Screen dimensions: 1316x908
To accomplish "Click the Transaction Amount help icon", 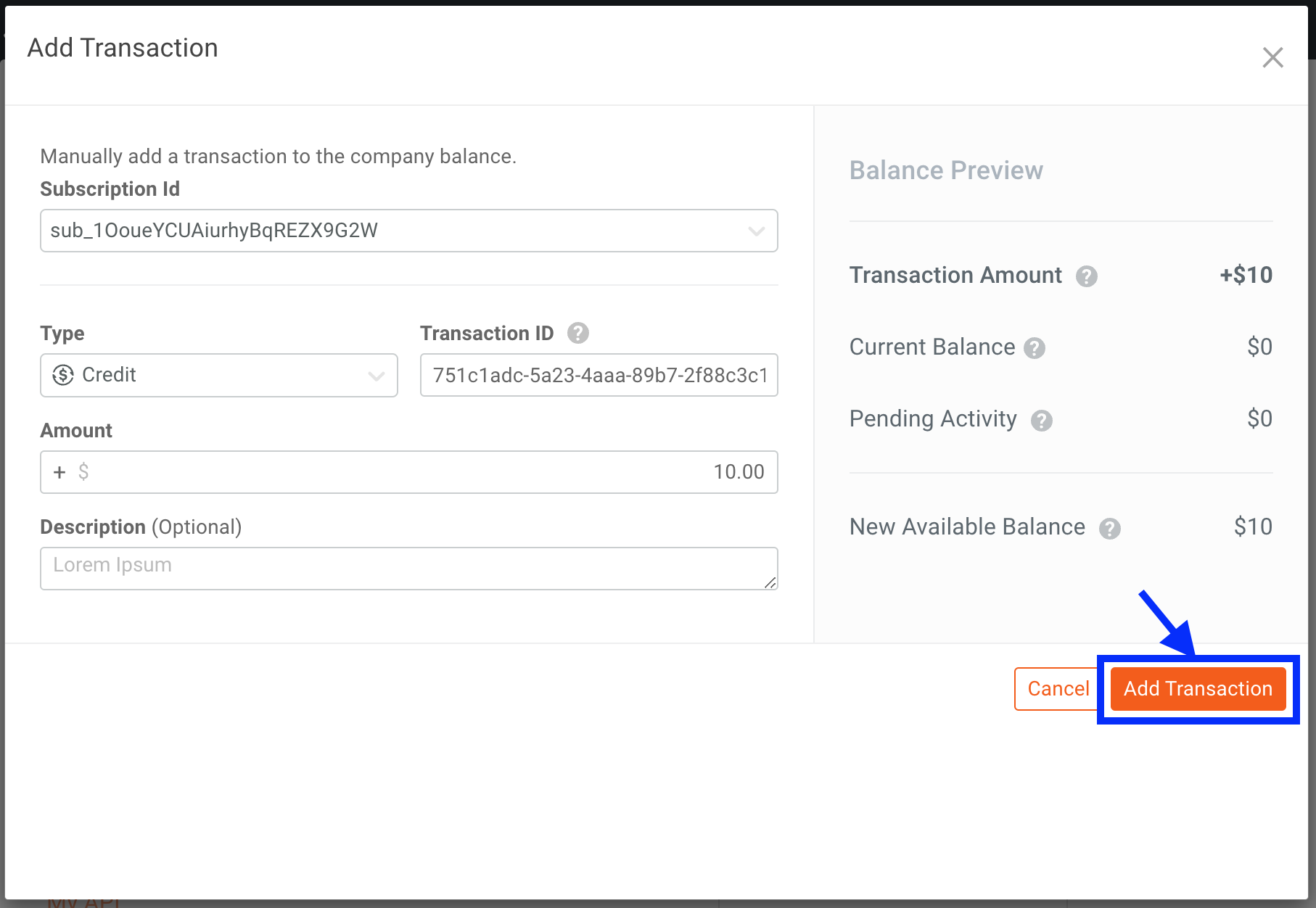I will [x=1087, y=276].
